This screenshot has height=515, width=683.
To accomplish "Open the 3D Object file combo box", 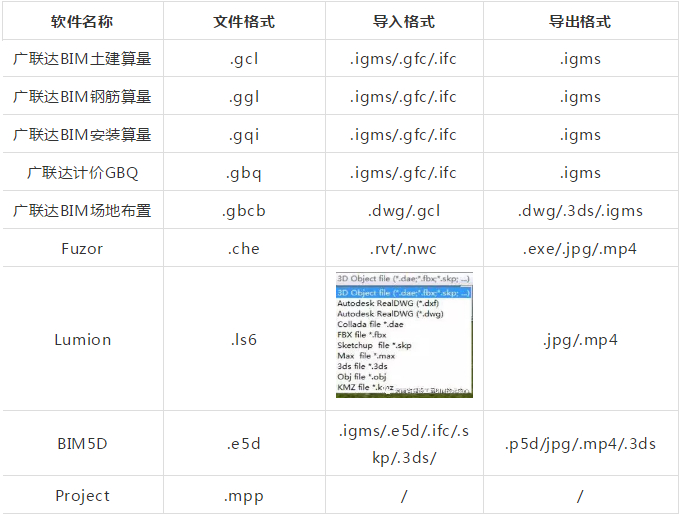I will pos(404,278).
